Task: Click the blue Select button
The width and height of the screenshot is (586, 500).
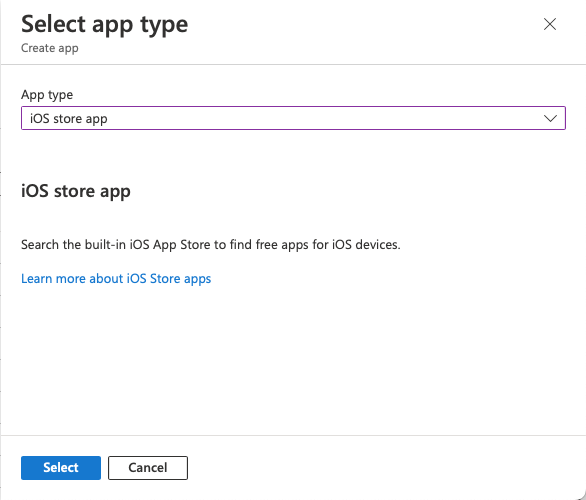Action: pos(61,467)
